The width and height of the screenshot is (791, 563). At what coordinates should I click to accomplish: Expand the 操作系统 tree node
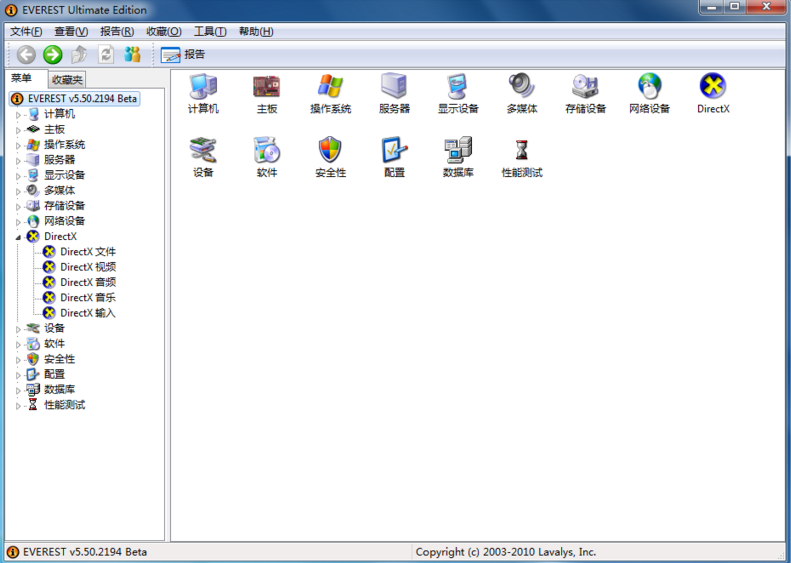(18, 146)
